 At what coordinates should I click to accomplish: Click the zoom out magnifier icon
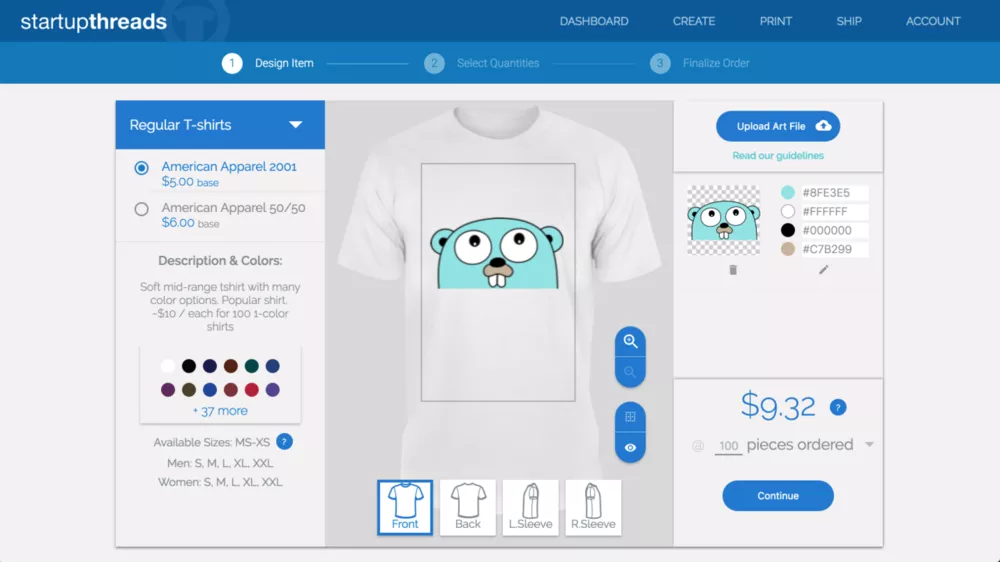tap(630, 372)
